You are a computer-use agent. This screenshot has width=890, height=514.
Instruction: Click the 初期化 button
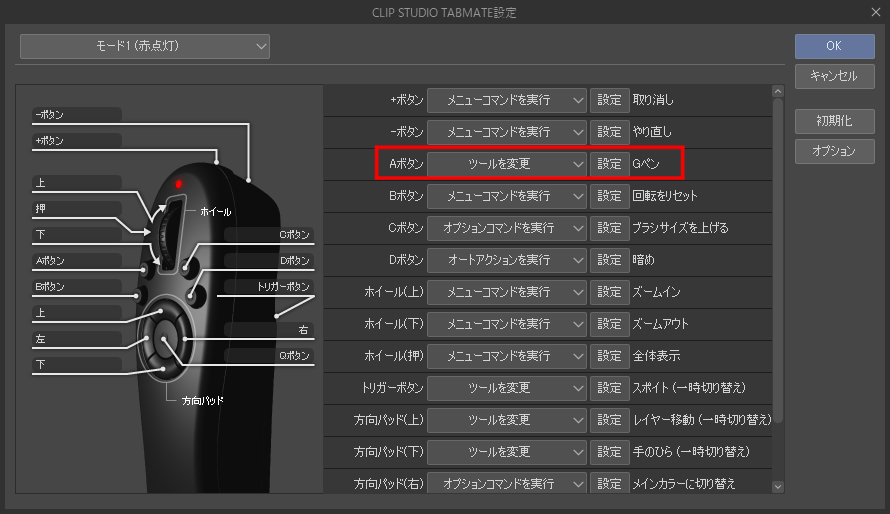tap(834, 121)
